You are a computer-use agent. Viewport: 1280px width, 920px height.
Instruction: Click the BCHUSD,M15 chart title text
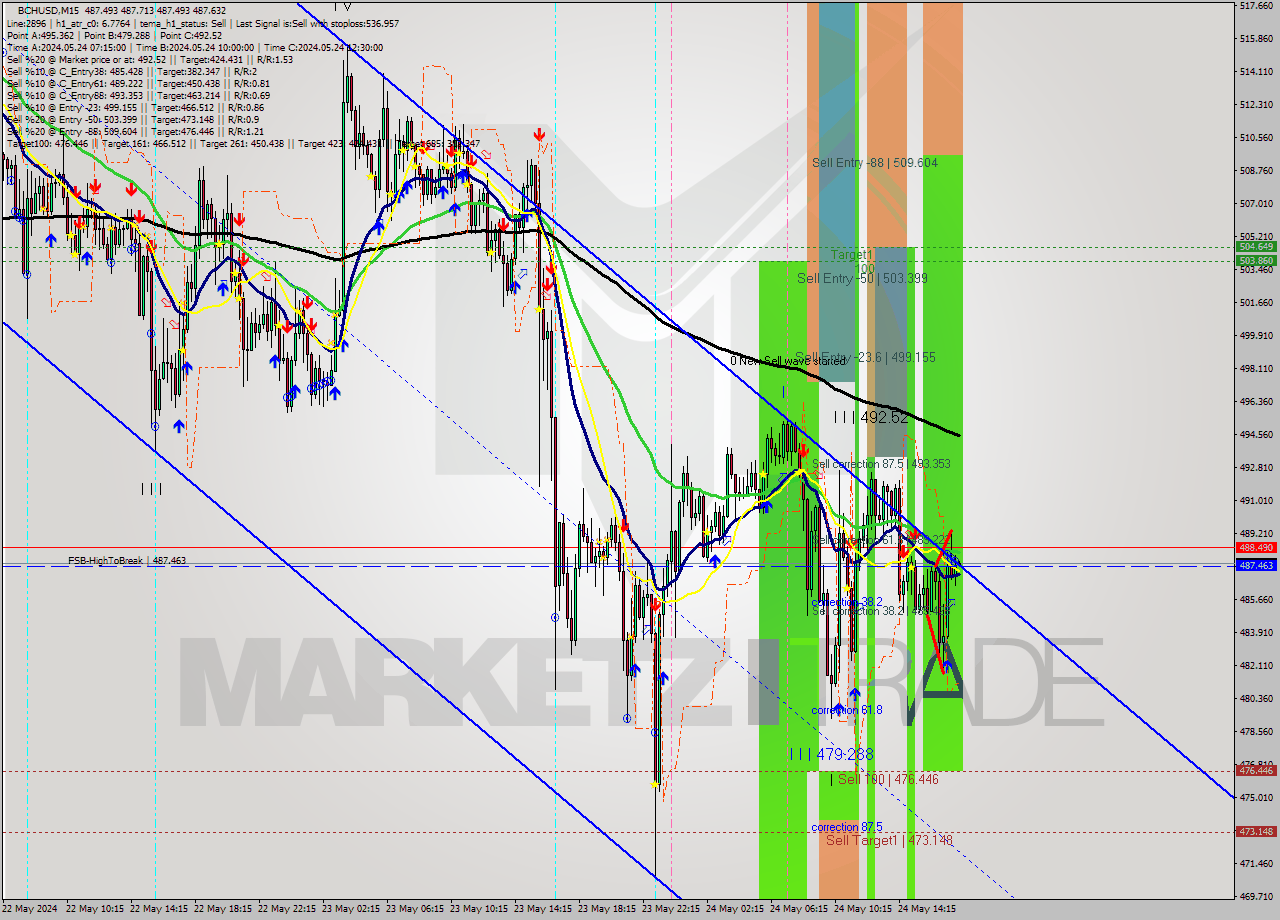click(x=46, y=10)
